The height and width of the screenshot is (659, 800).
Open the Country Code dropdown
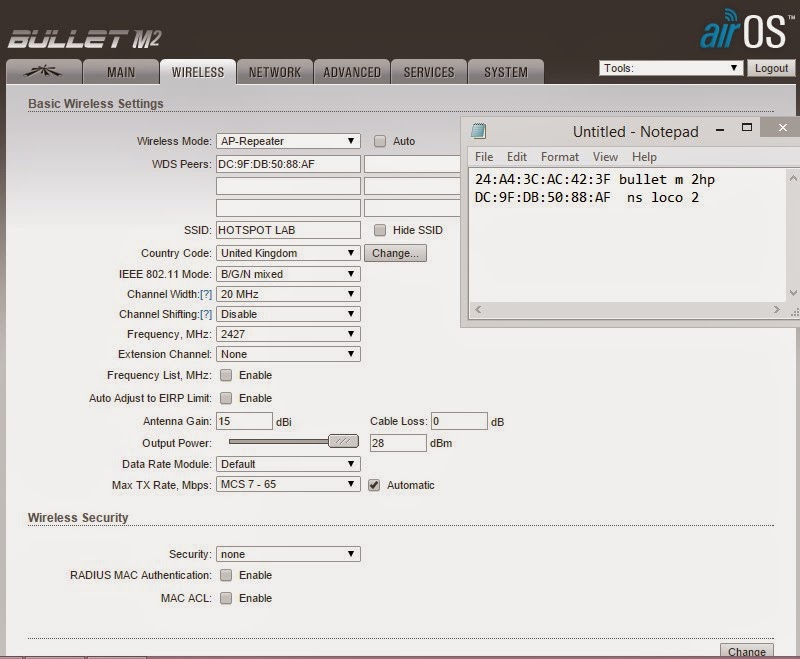coord(288,253)
